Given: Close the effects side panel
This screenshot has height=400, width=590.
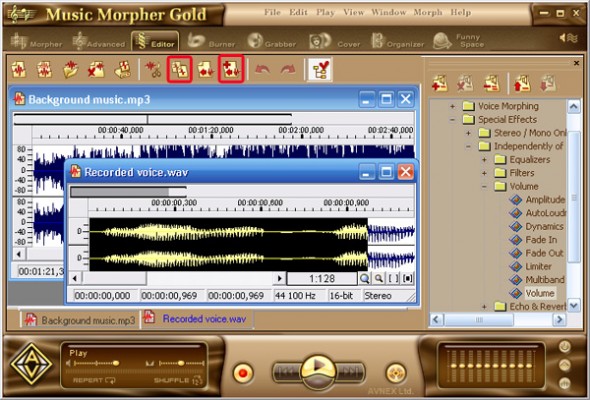Looking at the screenshot, I should (x=576, y=63).
